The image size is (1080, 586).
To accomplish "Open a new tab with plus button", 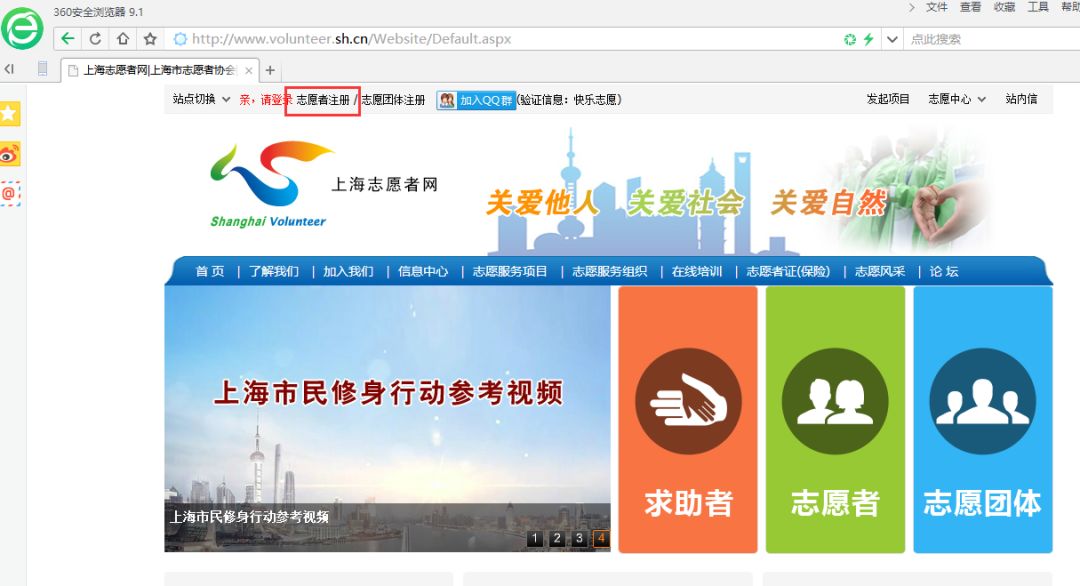I will click(x=270, y=70).
